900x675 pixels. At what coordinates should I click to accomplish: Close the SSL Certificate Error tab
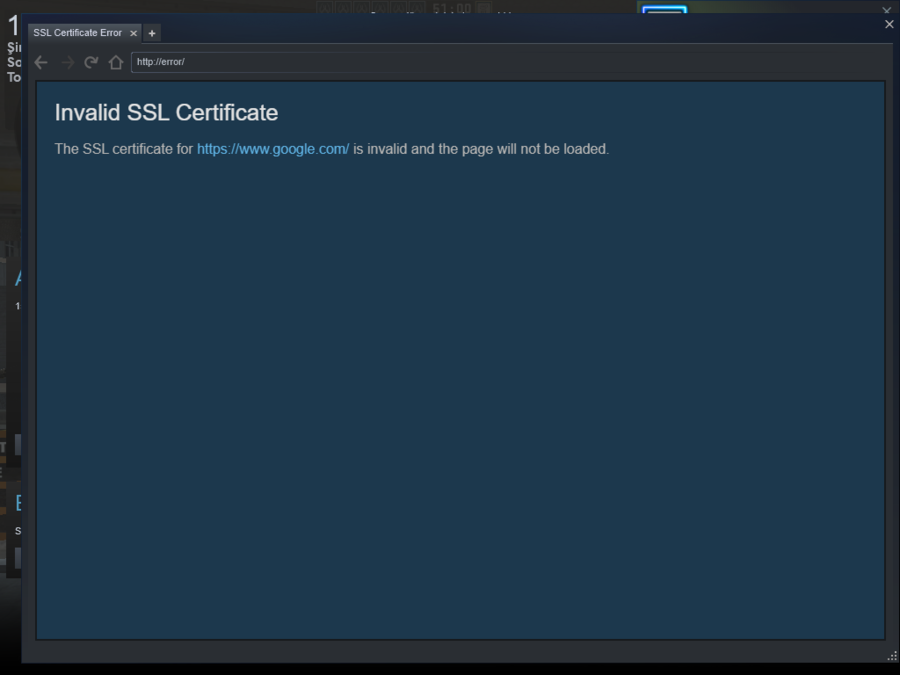click(x=133, y=33)
